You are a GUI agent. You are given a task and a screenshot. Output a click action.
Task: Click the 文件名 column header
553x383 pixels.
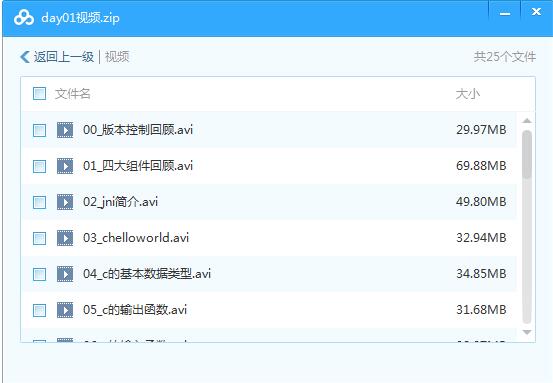(x=73, y=94)
